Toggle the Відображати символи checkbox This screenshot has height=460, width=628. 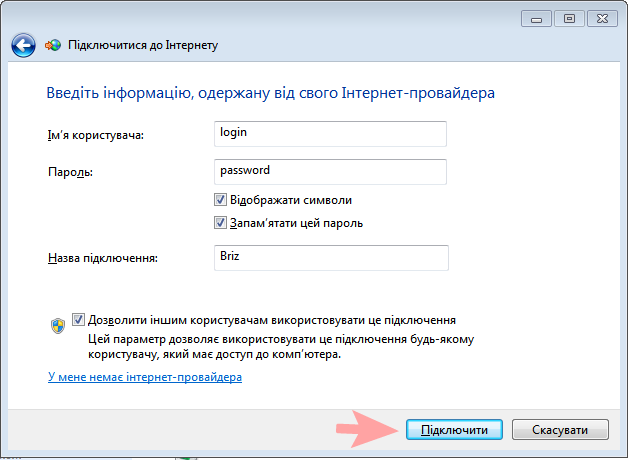click(220, 199)
